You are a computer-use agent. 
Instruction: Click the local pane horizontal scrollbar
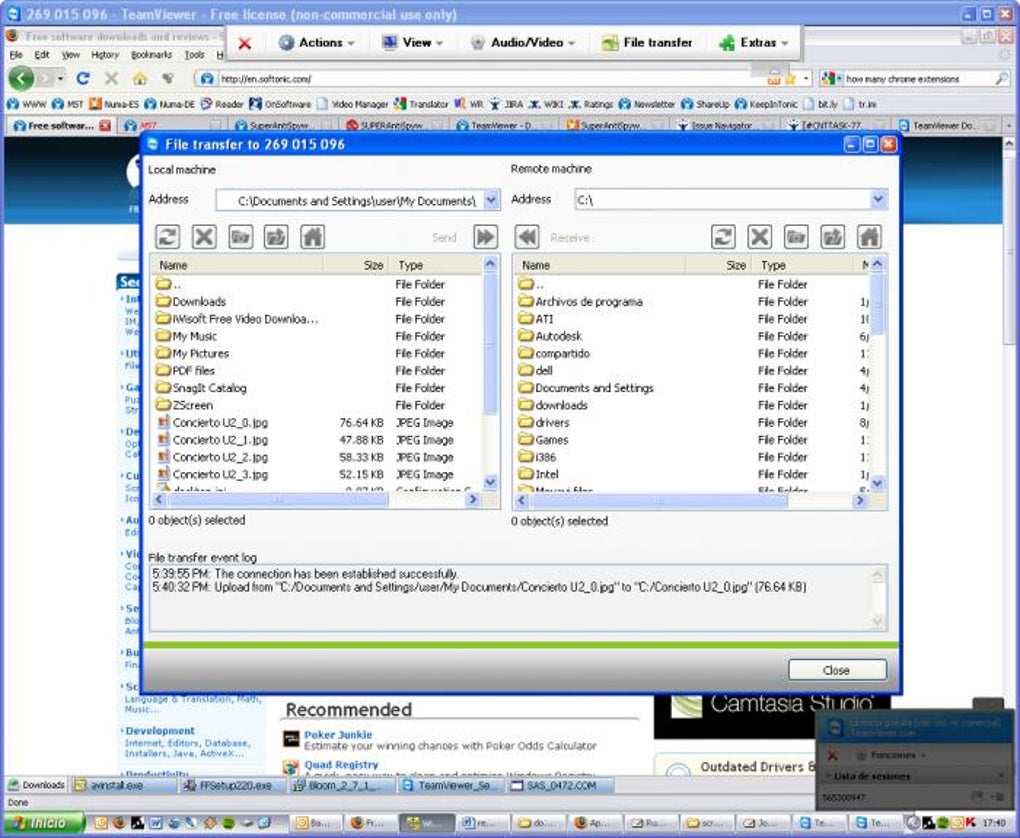(278, 500)
